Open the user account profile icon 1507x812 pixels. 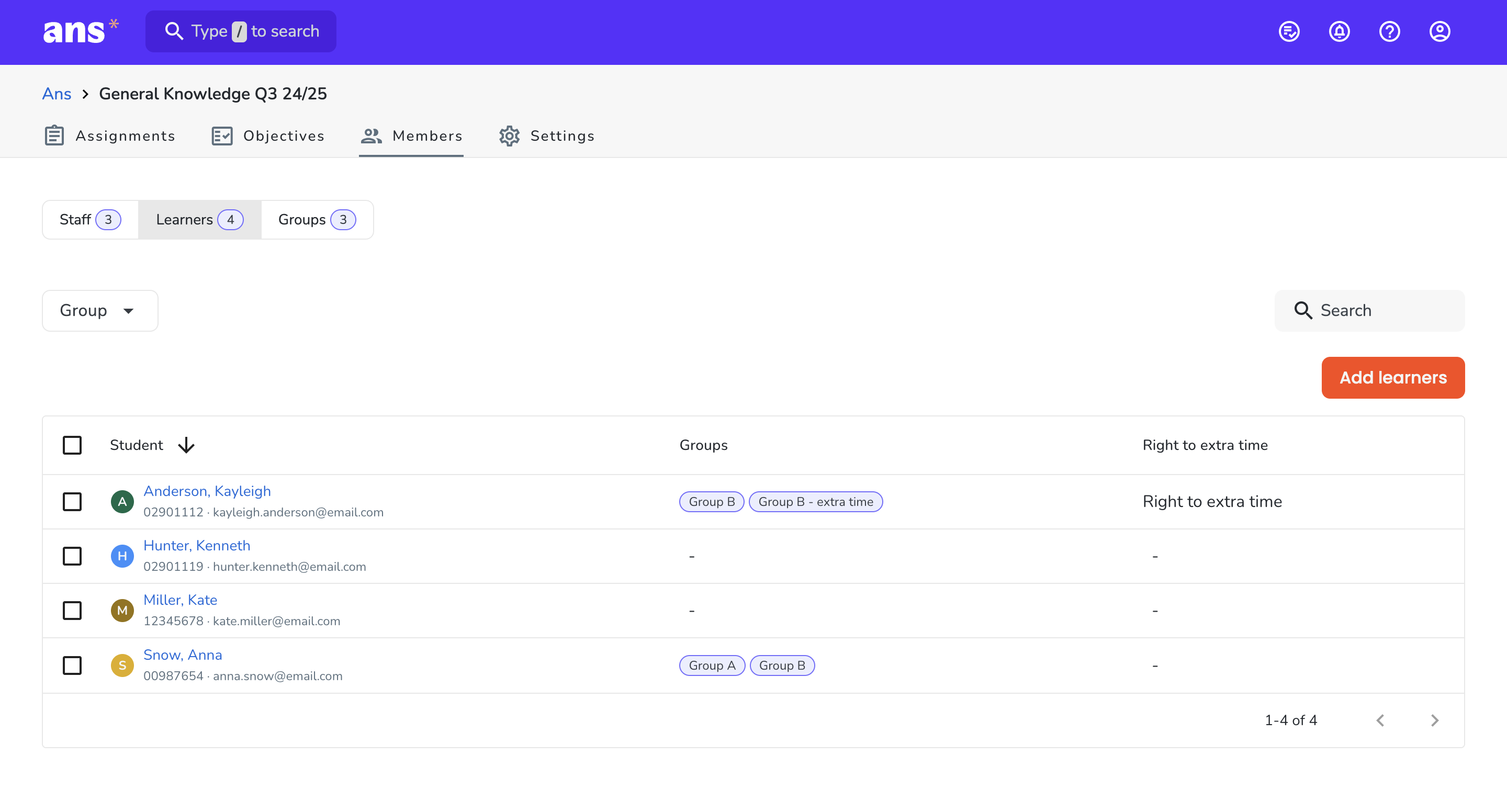coord(1439,31)
